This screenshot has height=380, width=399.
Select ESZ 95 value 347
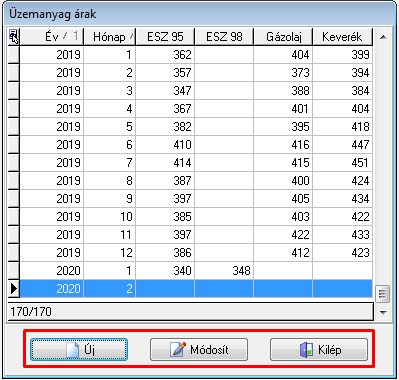[165, 91]
